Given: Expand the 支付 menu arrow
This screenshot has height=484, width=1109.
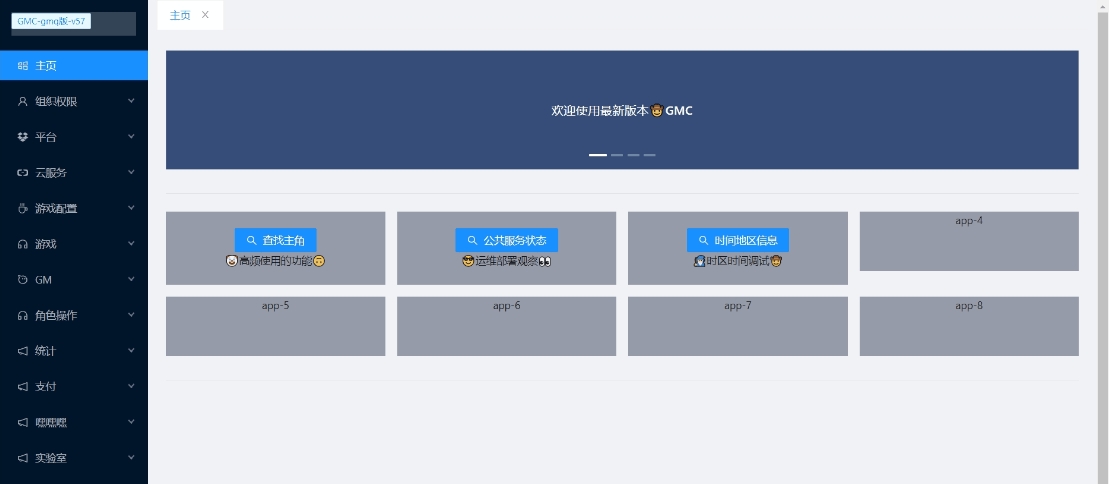Looking at the screenshot, I should click(131, 386).
